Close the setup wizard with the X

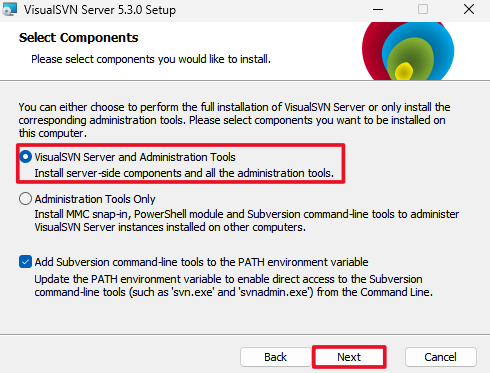tap(469, 9)
